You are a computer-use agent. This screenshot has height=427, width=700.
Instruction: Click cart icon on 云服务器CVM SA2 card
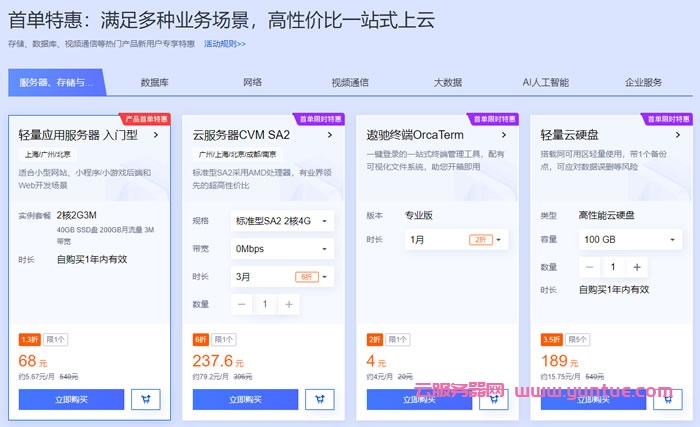click(x=321, y=399)
